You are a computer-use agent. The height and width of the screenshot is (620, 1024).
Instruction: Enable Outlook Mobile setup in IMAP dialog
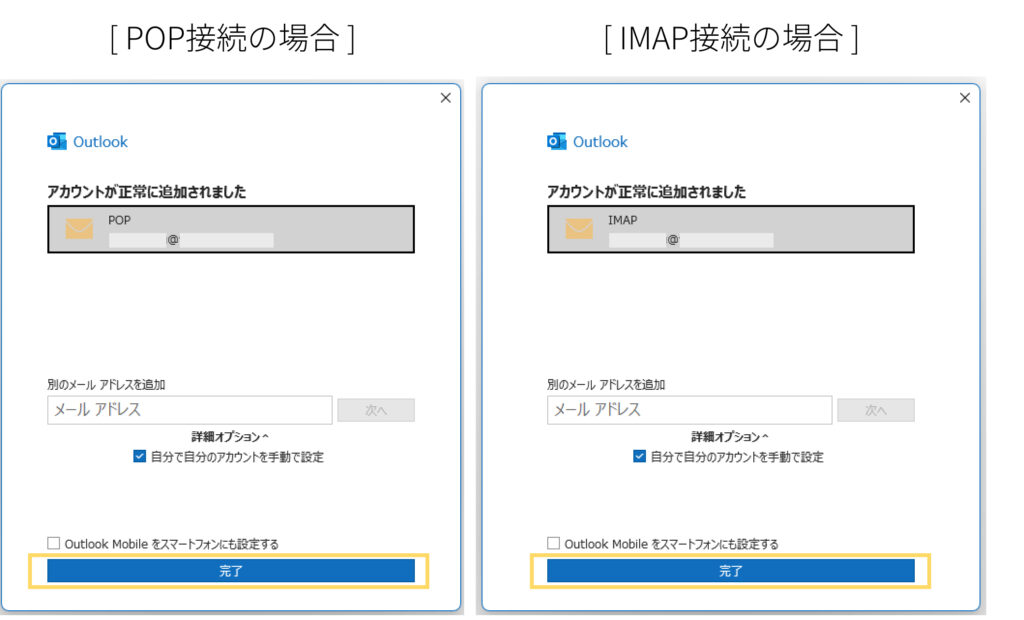554,543
